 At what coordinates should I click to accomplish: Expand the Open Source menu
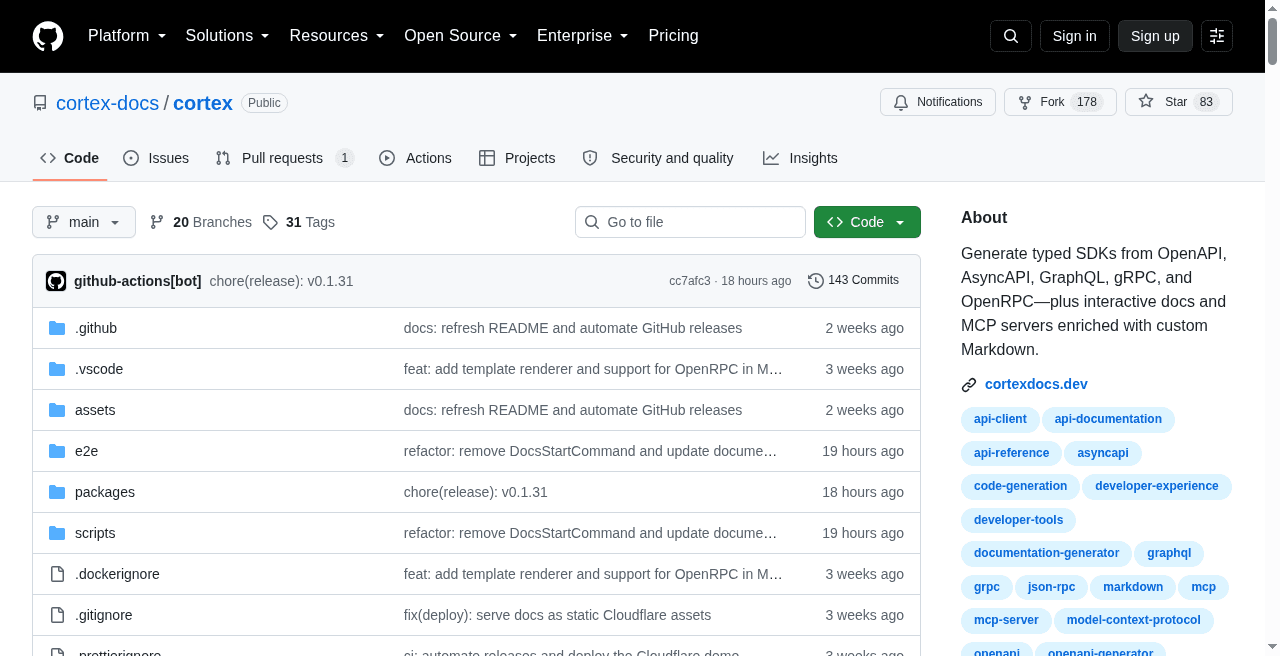(461, 36)
